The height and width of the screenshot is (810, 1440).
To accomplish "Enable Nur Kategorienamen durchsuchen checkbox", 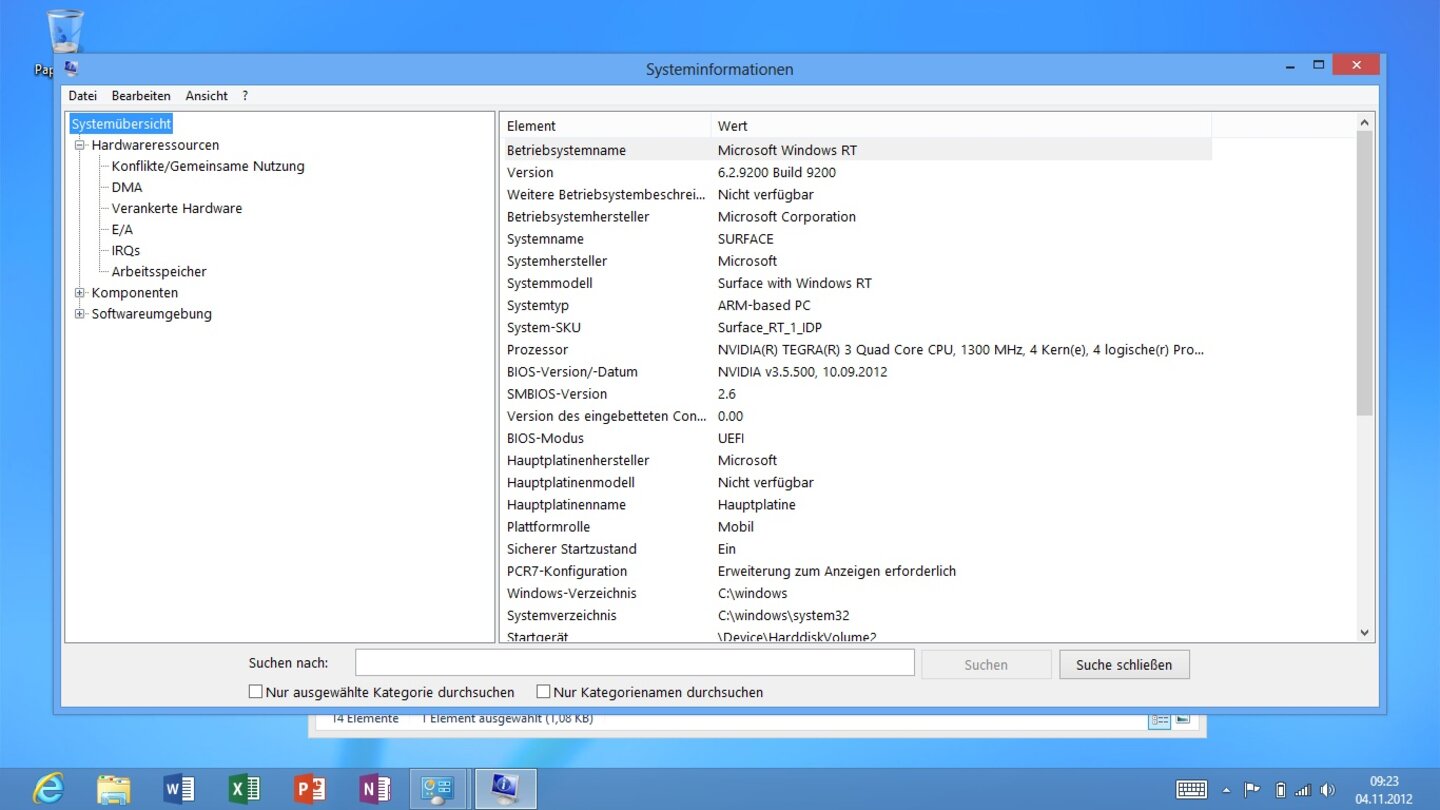I will [544, 692].
